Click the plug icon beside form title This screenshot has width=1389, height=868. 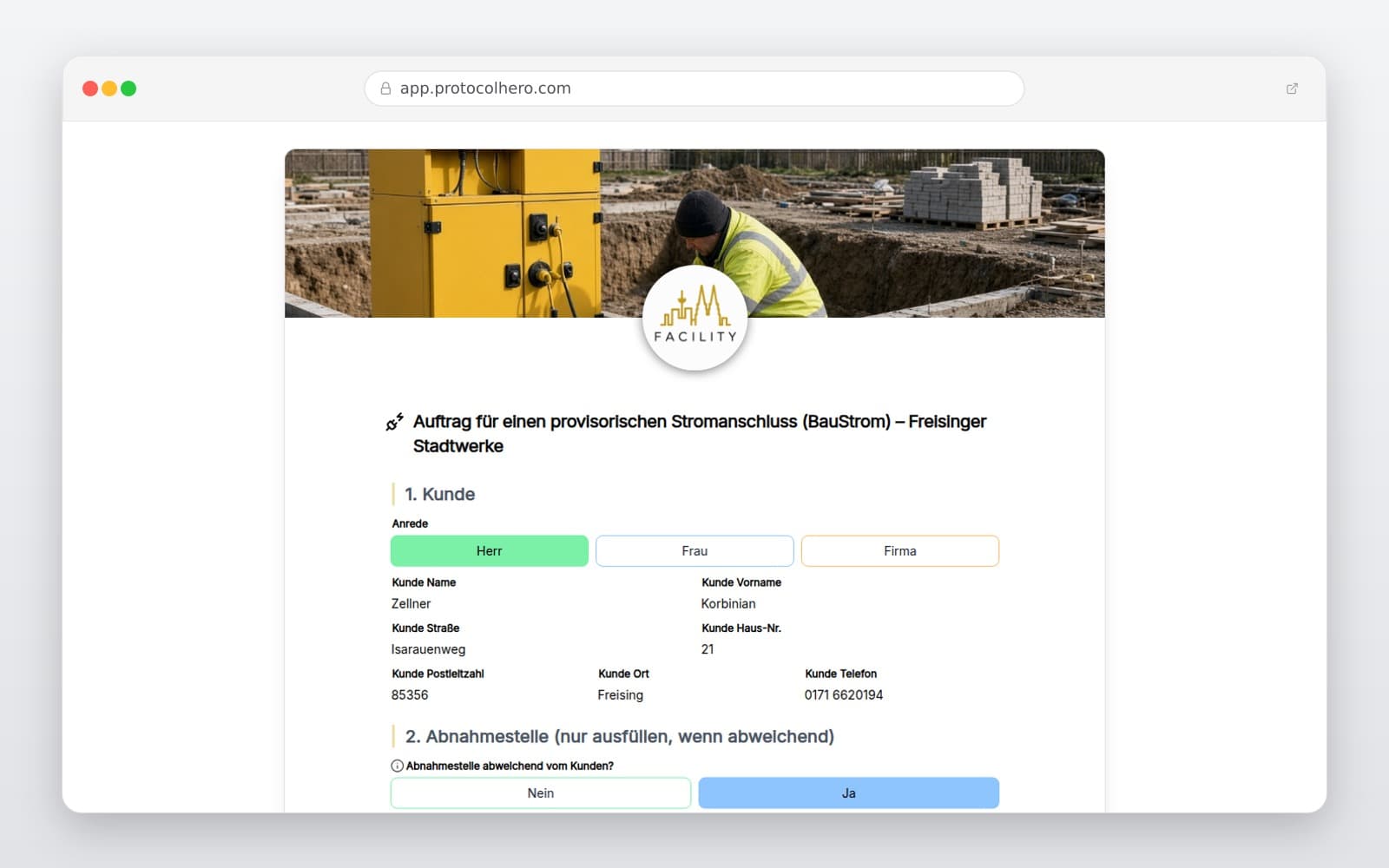point(395,422)
